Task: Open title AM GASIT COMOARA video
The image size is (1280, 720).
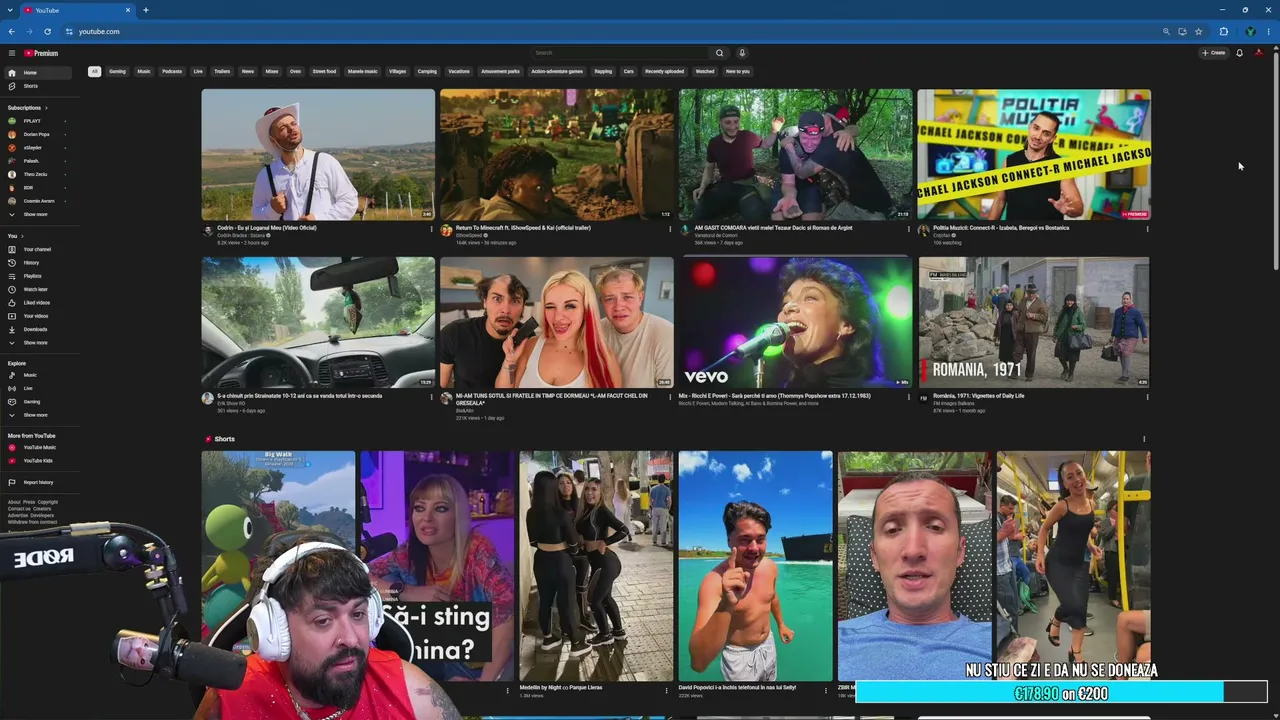Action: (x=774, y=228)
